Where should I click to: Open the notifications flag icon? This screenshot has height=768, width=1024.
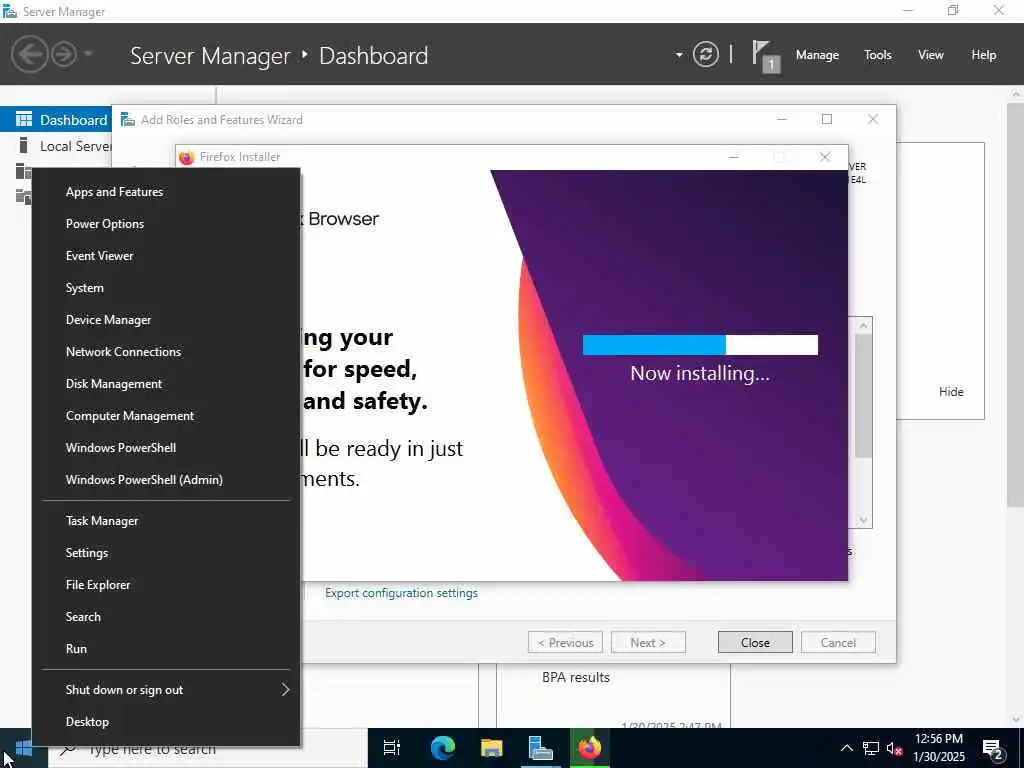tap(765, 56)
